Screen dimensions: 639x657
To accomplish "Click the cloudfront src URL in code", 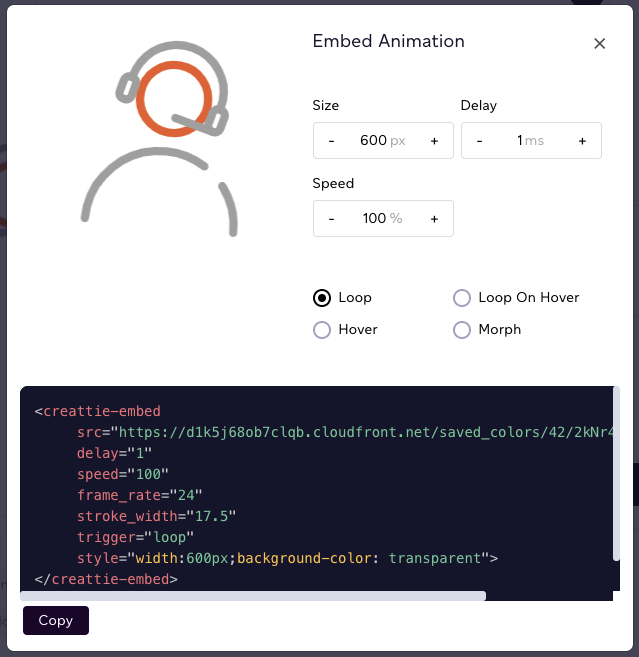I will tap(366, 432).
